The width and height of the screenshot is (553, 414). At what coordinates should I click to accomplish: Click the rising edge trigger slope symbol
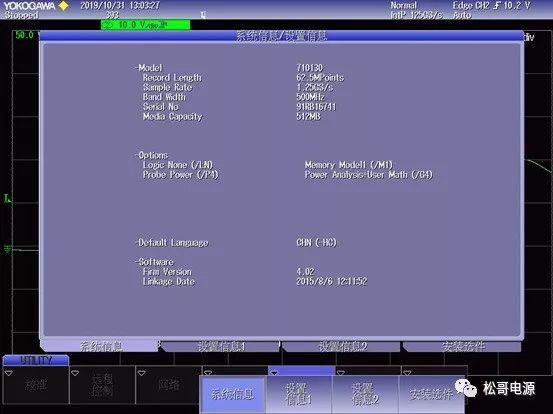coord(497,6)
